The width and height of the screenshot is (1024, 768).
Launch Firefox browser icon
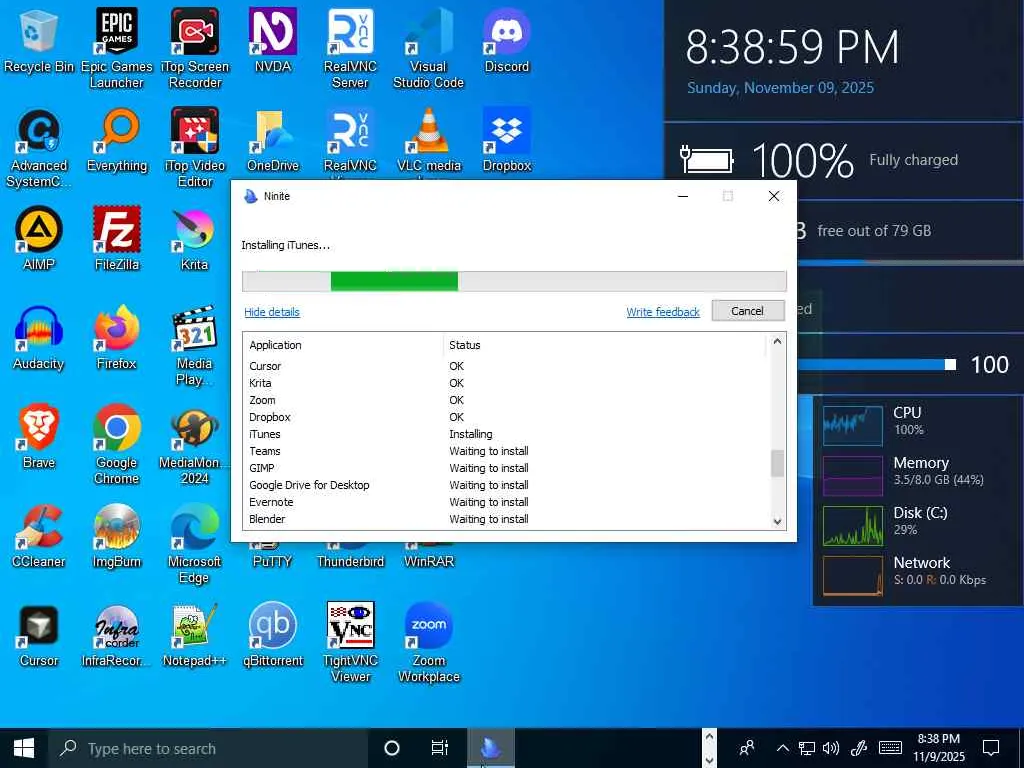117,338
